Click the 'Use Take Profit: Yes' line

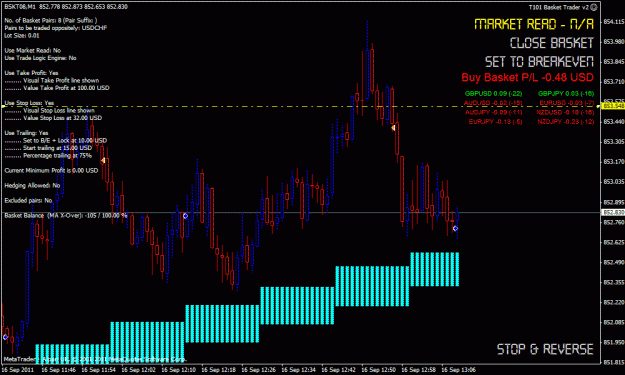tap(31, 73)
